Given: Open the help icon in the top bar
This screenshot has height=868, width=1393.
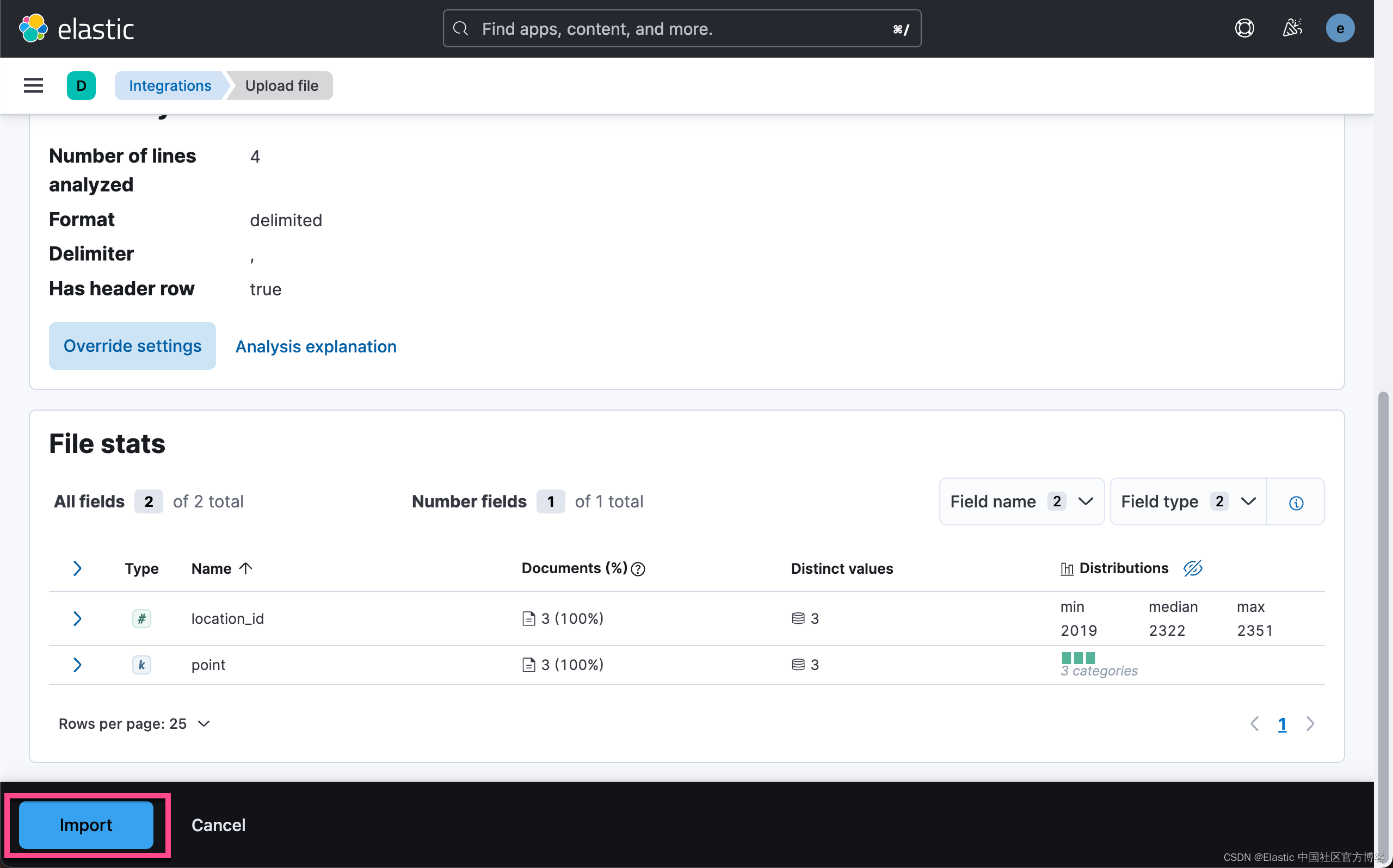Looking at the screenshot, I should (1244, 28).
